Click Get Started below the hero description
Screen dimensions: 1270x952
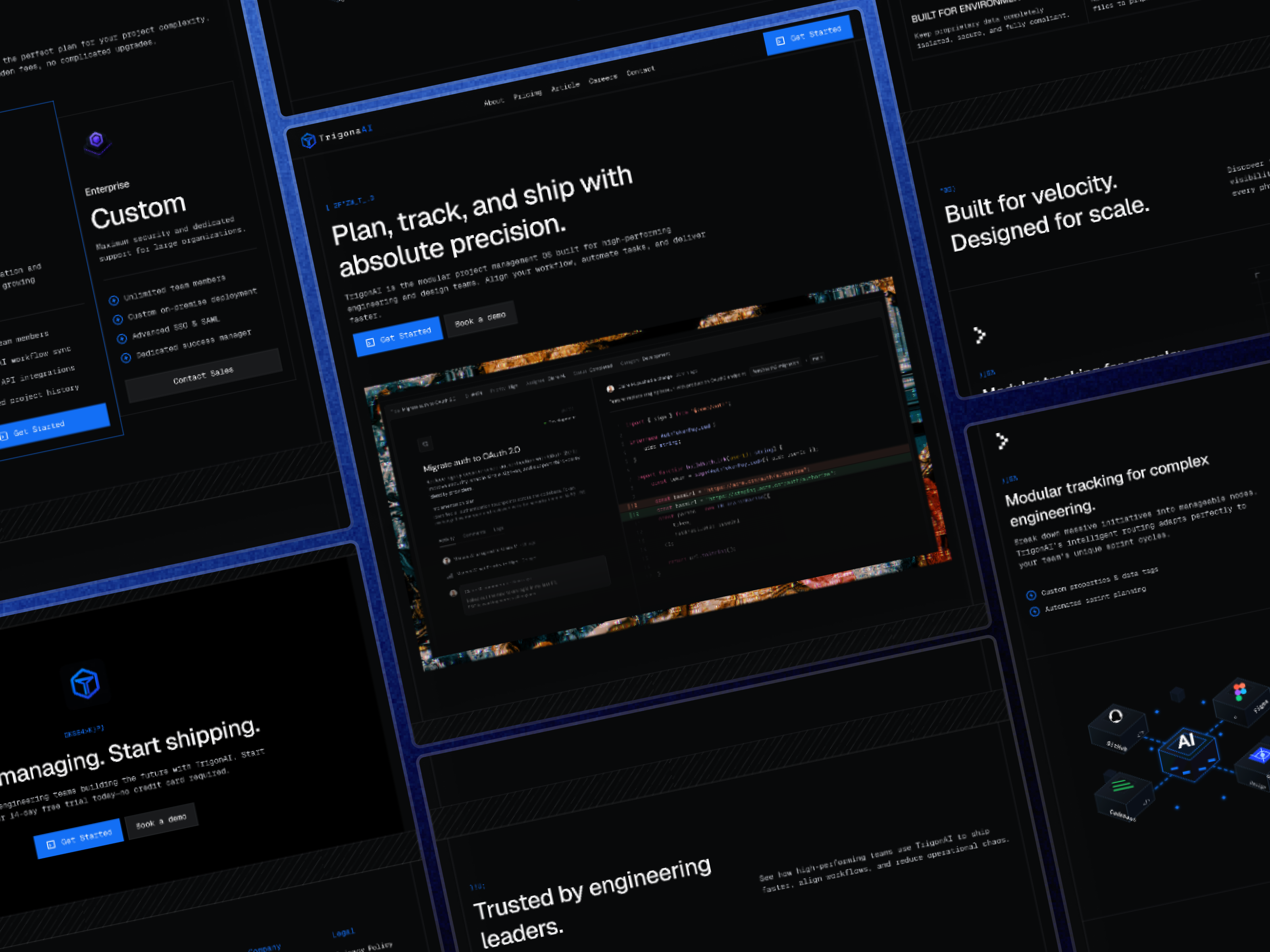click(398, 337)
